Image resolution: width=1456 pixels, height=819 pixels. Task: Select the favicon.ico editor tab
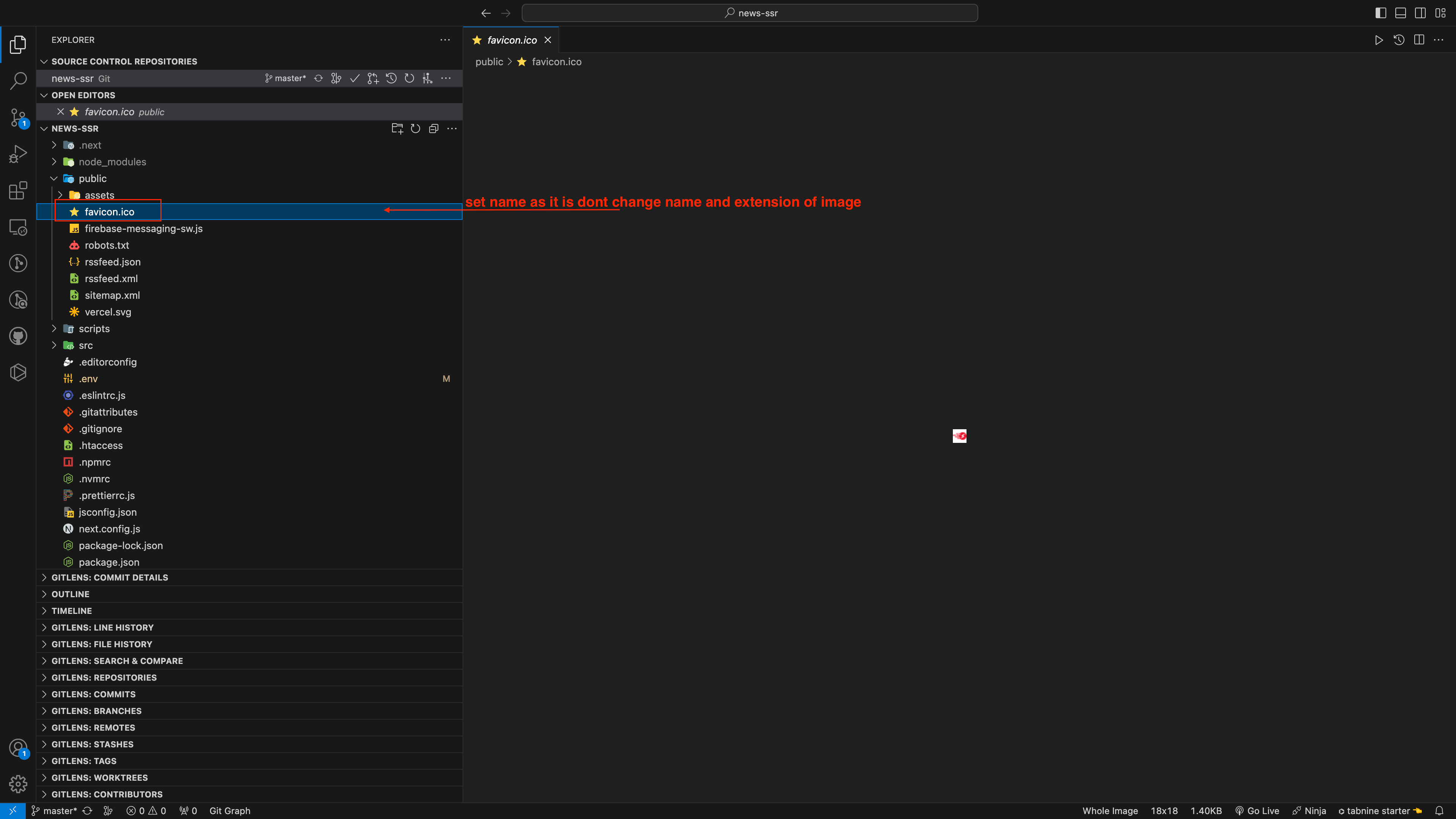pos(511,40)
